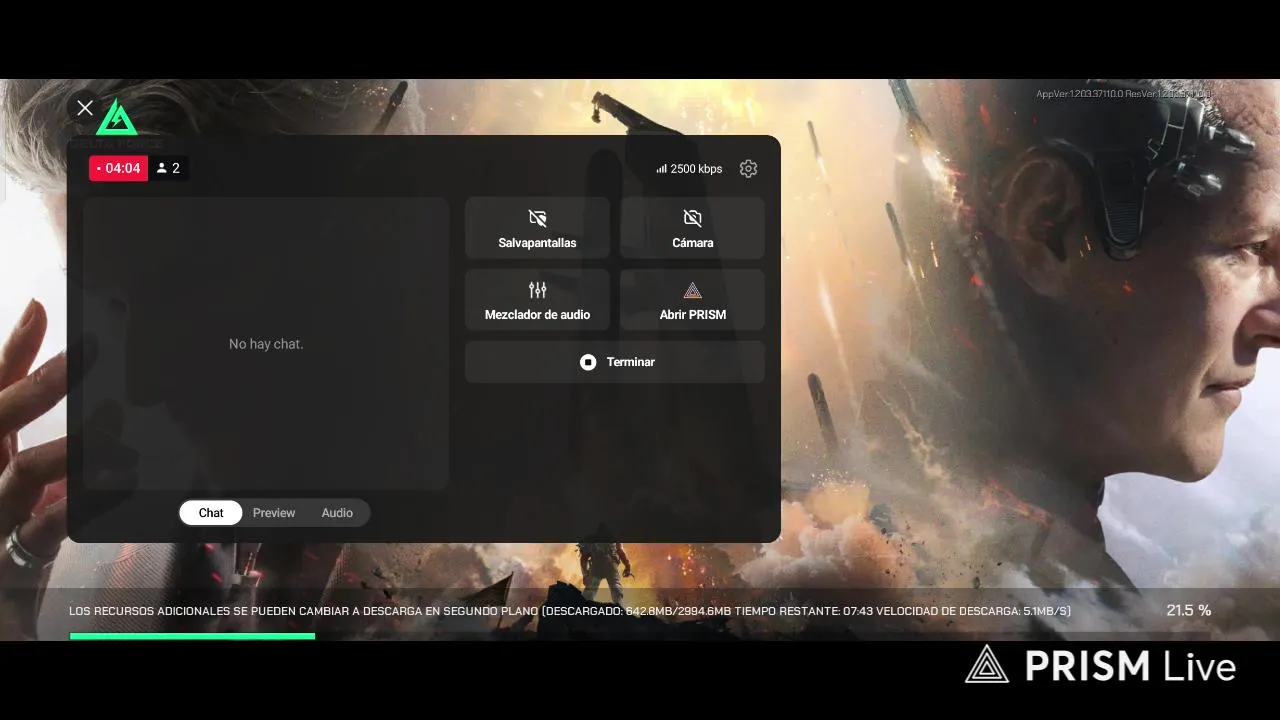This screenshot has width=1280, height=720.
Task: Click the Abrir PRISM button
Action: 692,300
